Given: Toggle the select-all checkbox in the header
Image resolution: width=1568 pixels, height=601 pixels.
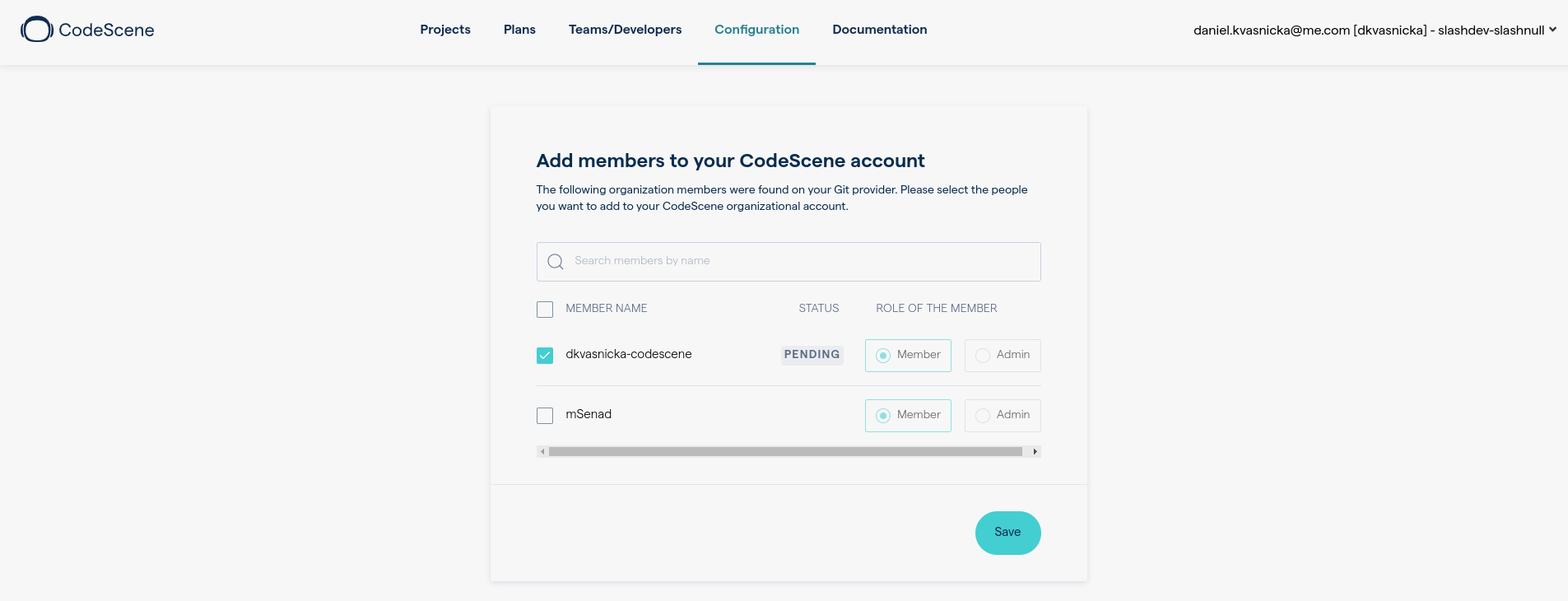Looking at the screenshot, I should [x=544, y=309].
